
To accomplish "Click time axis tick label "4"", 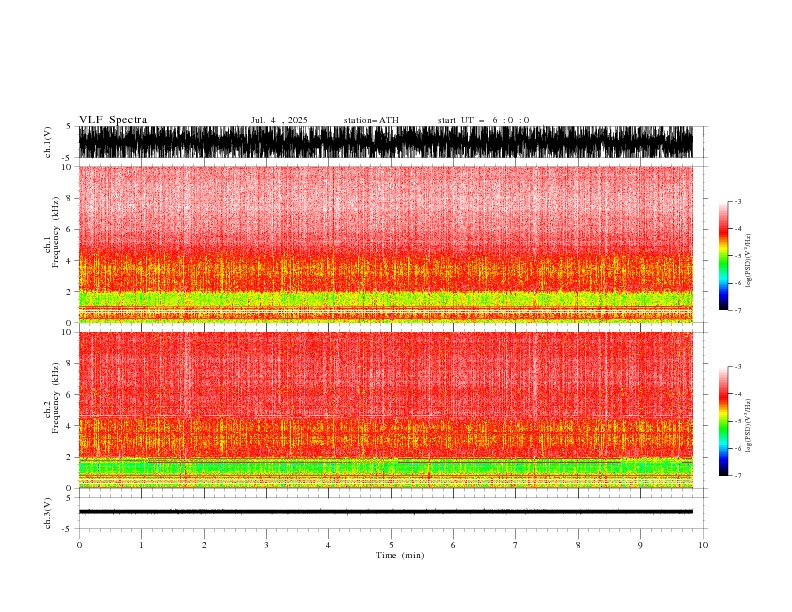I will (328, 545).
